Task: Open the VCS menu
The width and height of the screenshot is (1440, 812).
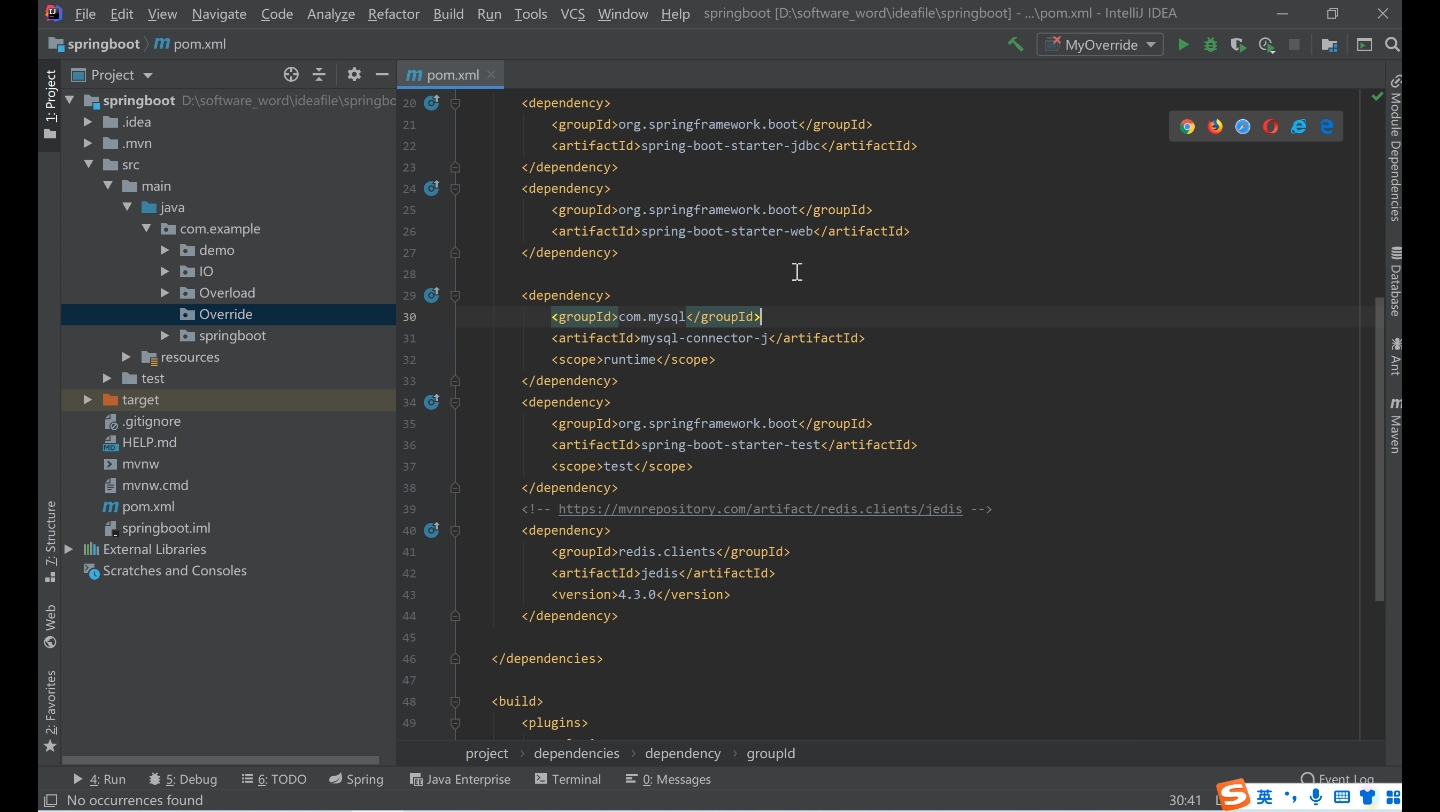Action: click(572, 14)
